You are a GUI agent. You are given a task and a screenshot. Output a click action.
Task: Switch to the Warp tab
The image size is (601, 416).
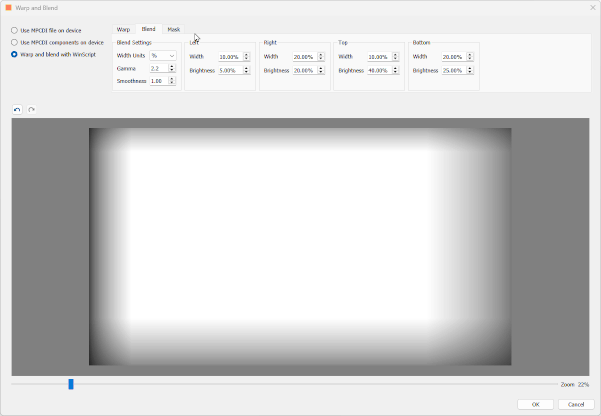click(123, 30)
